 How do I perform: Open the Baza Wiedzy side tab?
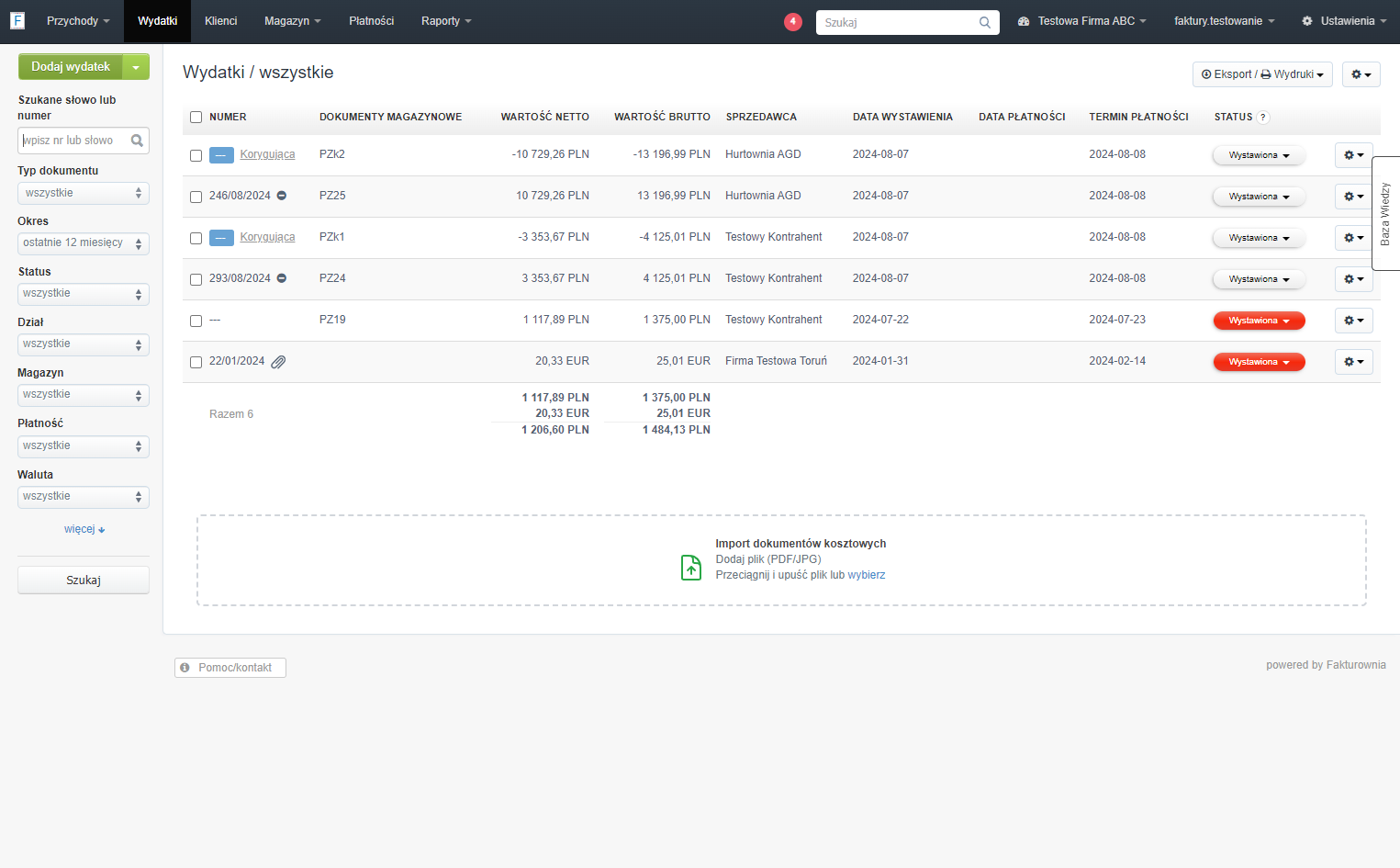click(x=1385, y=213)
